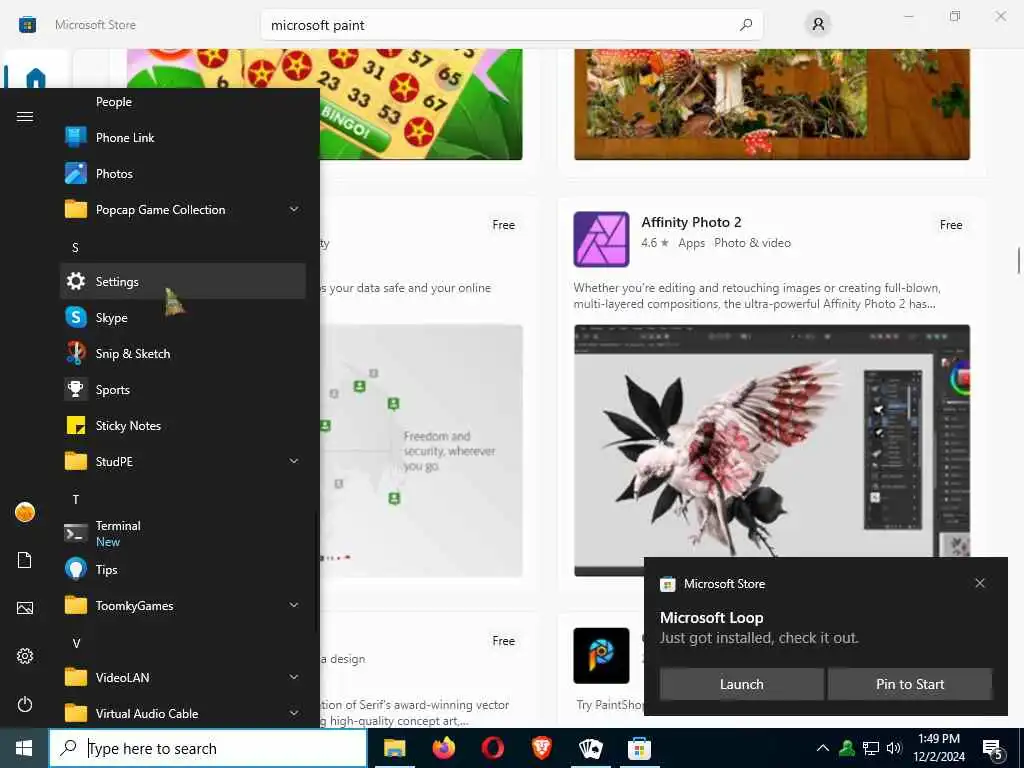Click the taskbar 'Type here to search' box
The height and width of the screenshot is (768, 1024).
point(208,748)
